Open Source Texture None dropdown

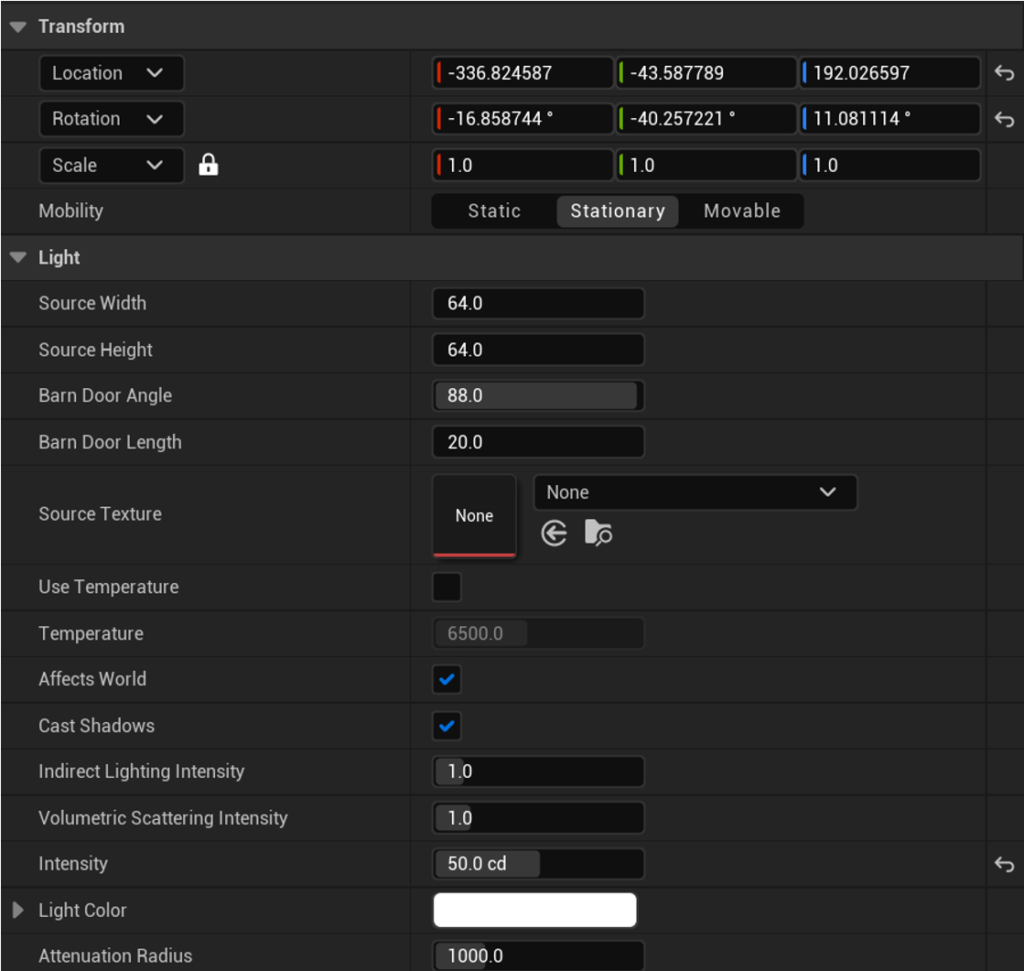tap(696, 492)
